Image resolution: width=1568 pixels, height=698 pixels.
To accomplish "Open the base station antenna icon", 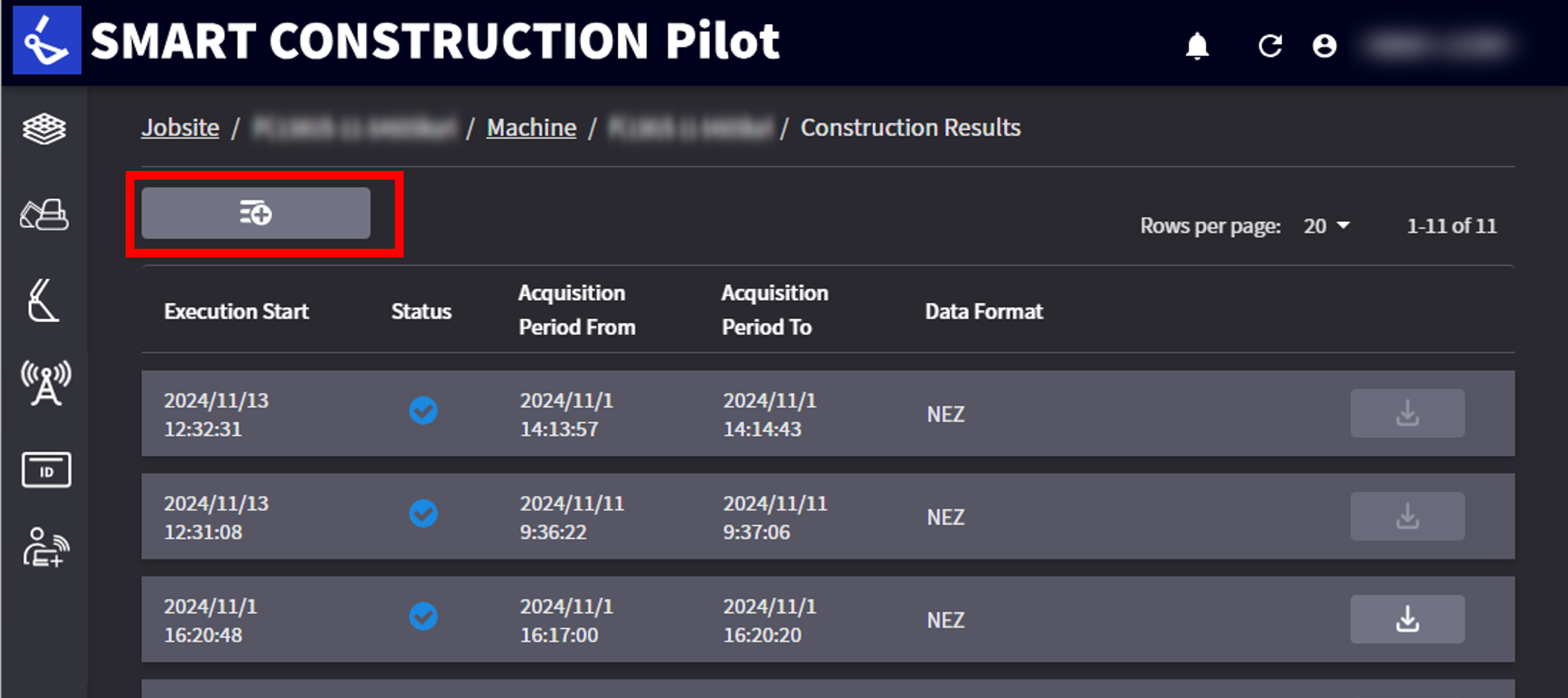I will [46, 384].
